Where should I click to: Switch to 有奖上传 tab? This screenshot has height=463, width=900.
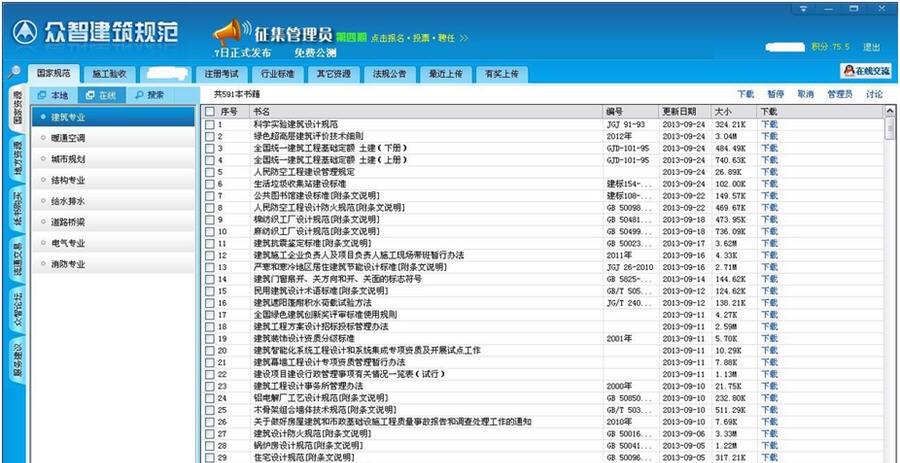(x=502, y=75)
